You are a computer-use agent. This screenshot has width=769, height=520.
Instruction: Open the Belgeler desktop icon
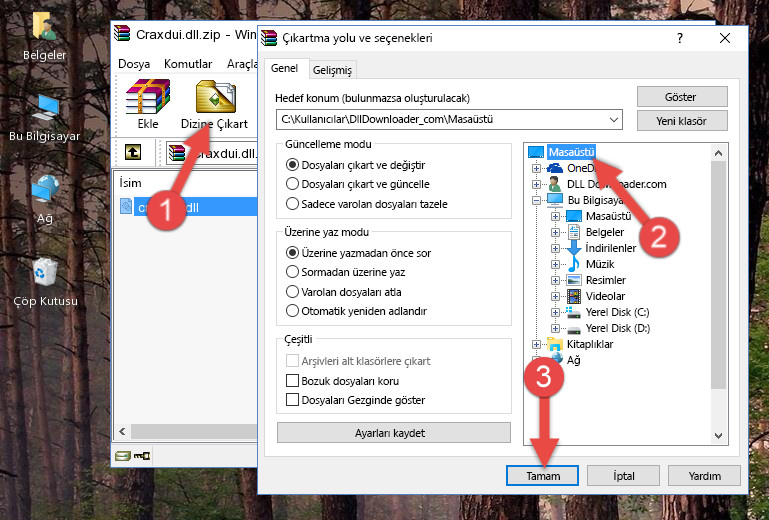tap(44, 36)
